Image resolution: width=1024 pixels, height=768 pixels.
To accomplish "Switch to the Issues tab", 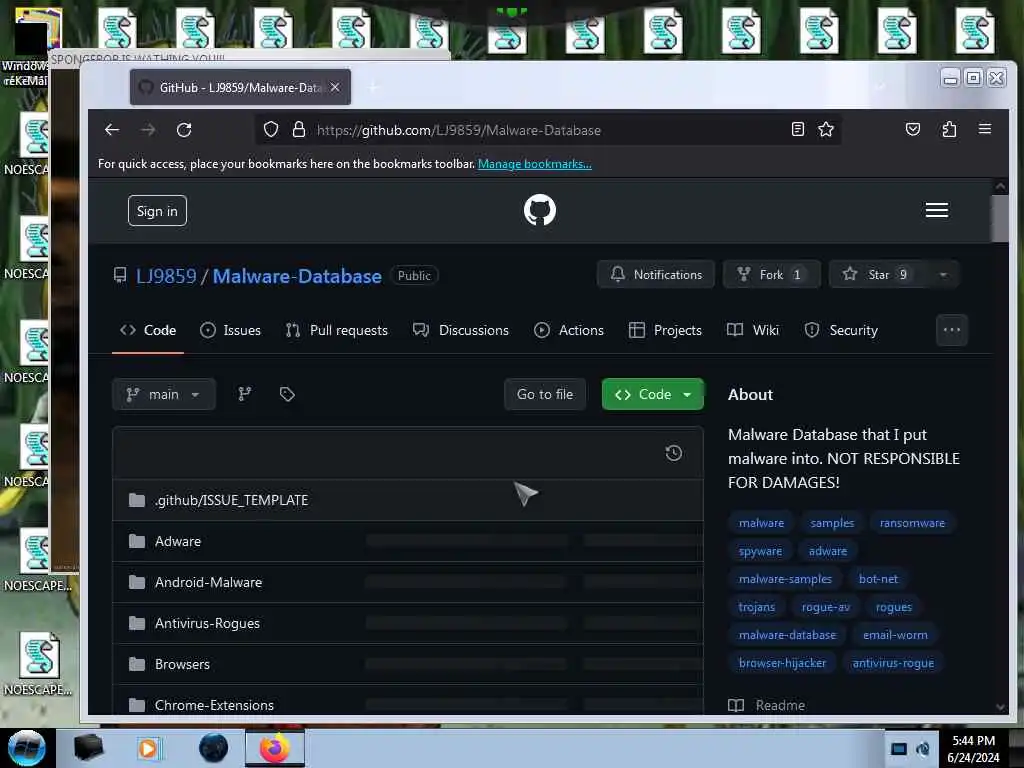I will pyautogui.click(x=231, y=330).
